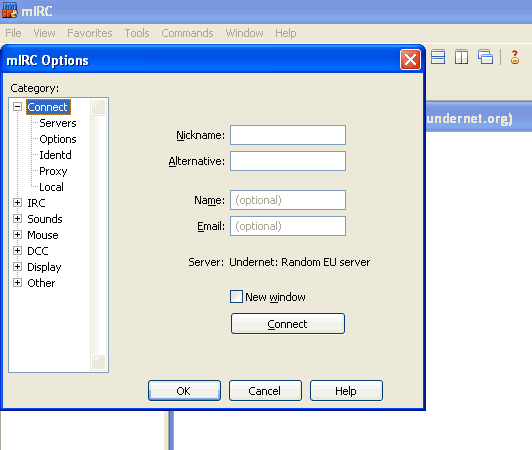Click the 'Undernet: Random EU server' text
Image resolution: width=532 pixels, height=450 pixels.
pyautogui.click(x=300, y=262)
